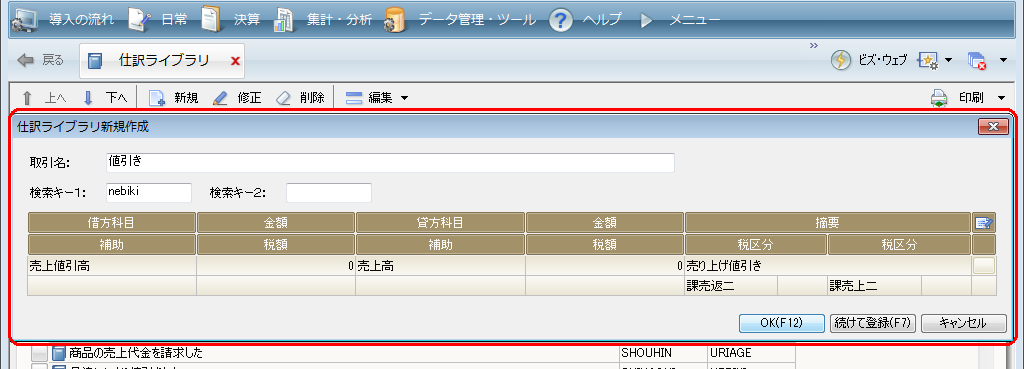Open the 編集 dropdown
1024x369 pixels.
coord(377,99)
